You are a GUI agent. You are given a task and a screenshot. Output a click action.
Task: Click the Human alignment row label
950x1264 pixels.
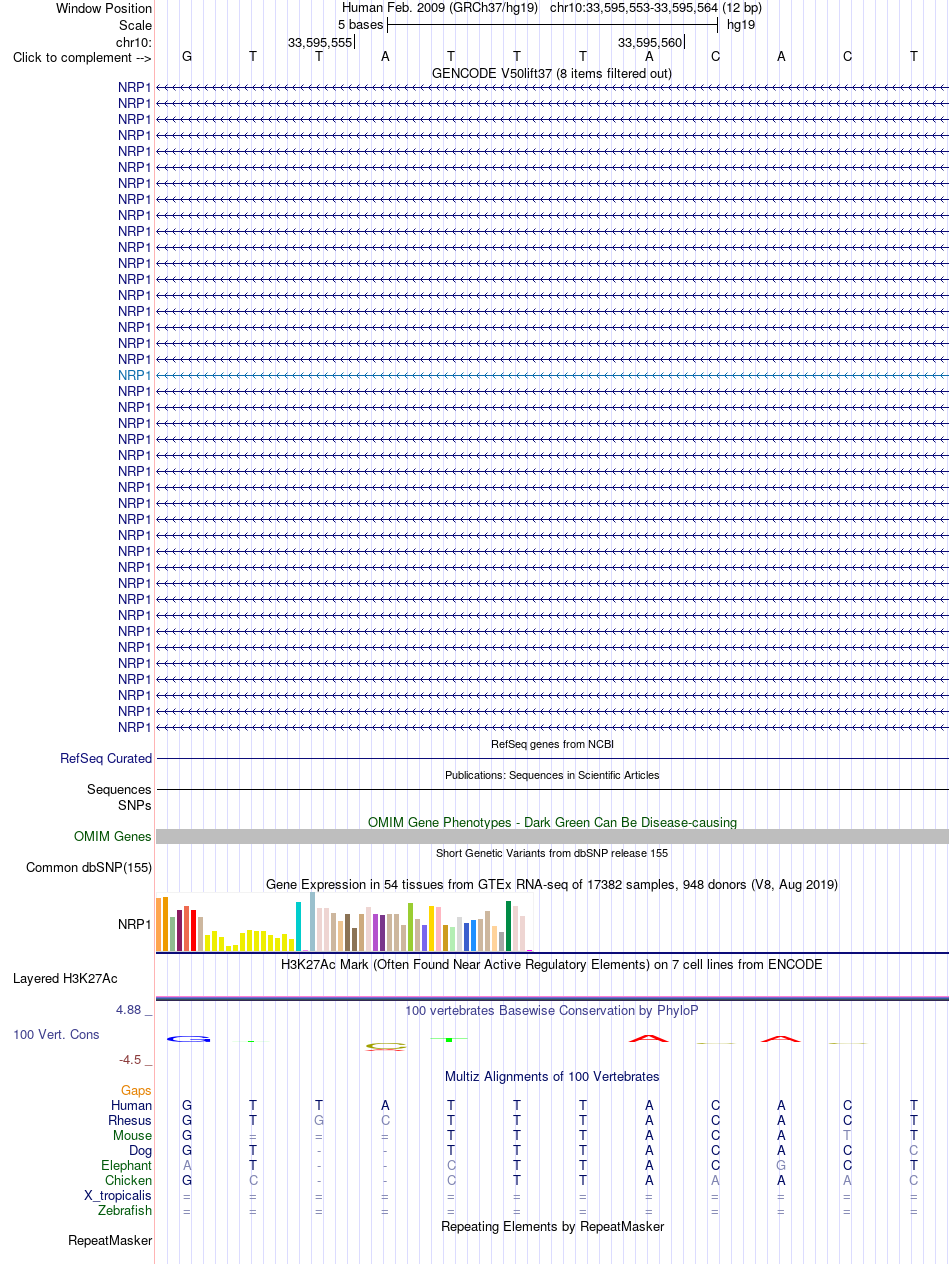(132, 1106)
